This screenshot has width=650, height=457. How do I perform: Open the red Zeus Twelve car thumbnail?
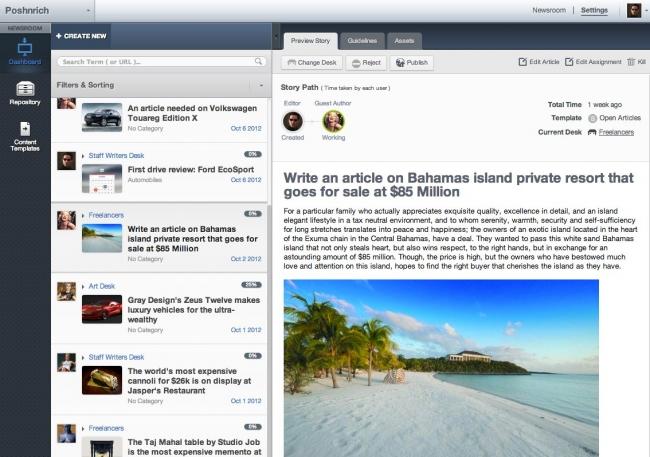tap(102, 309)
